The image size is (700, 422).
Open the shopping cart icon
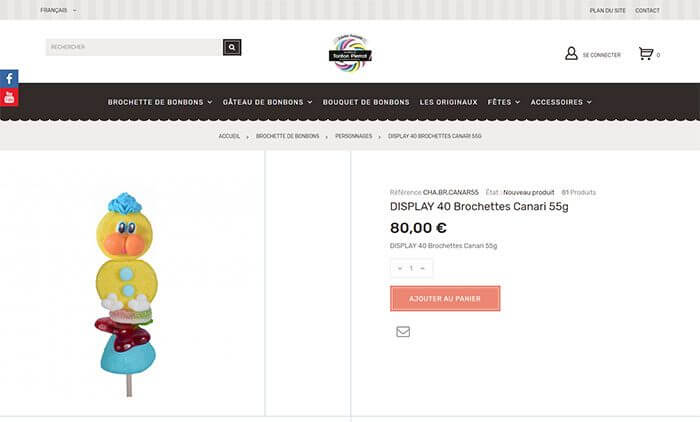coord(646,54)
